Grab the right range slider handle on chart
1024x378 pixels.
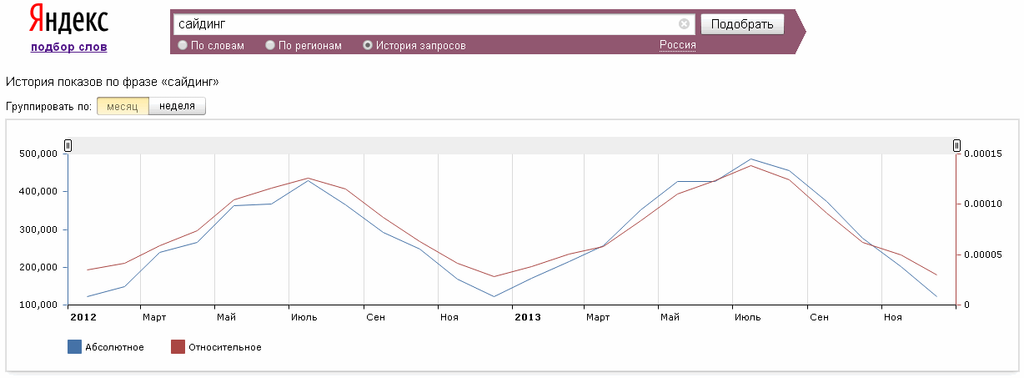click(x=957, y=145)
